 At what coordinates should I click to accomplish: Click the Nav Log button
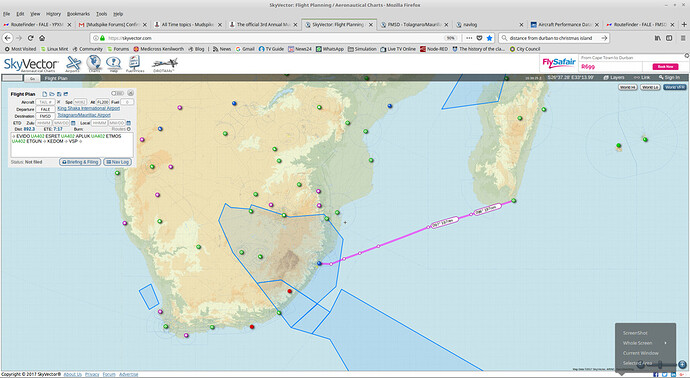117,162
